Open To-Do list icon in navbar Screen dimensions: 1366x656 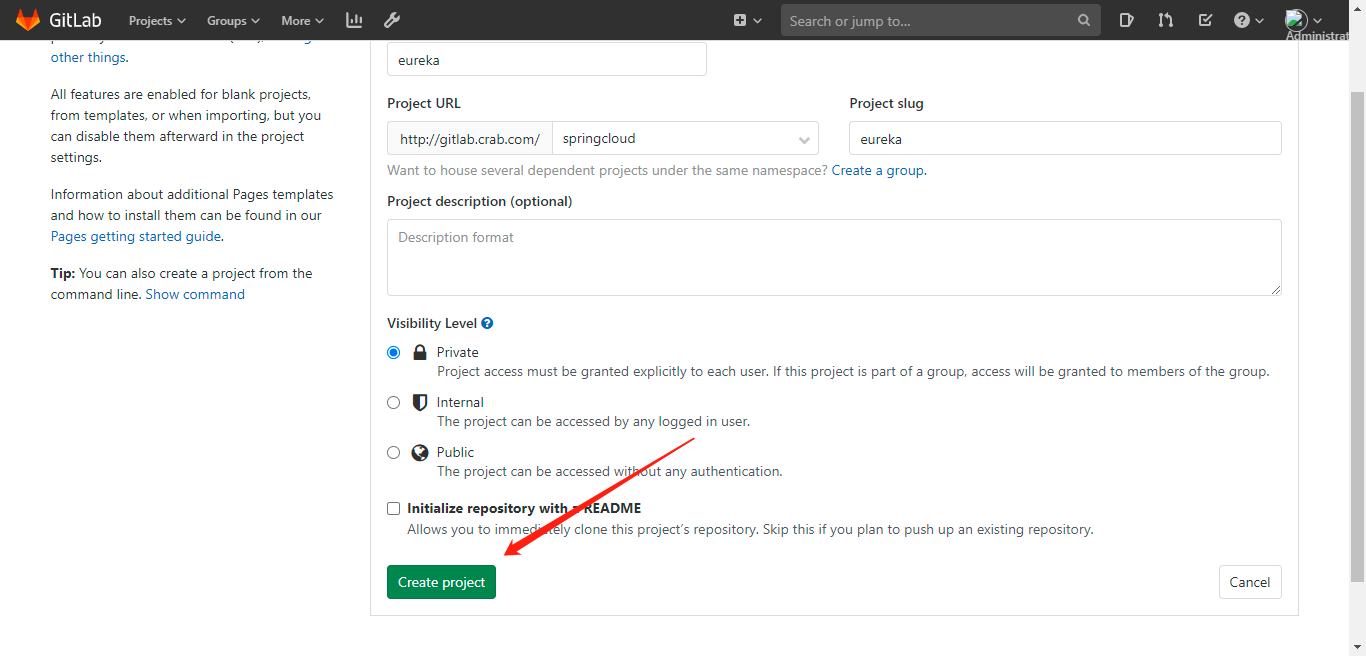1205,20
